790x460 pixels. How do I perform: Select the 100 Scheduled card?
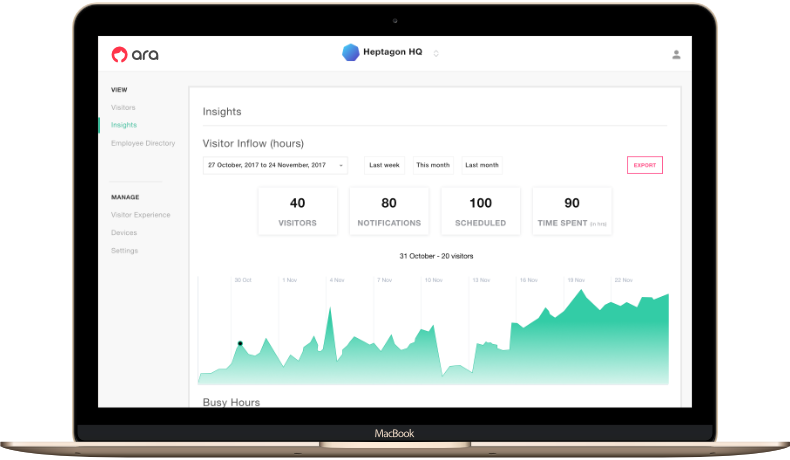(x=481, y=211)
